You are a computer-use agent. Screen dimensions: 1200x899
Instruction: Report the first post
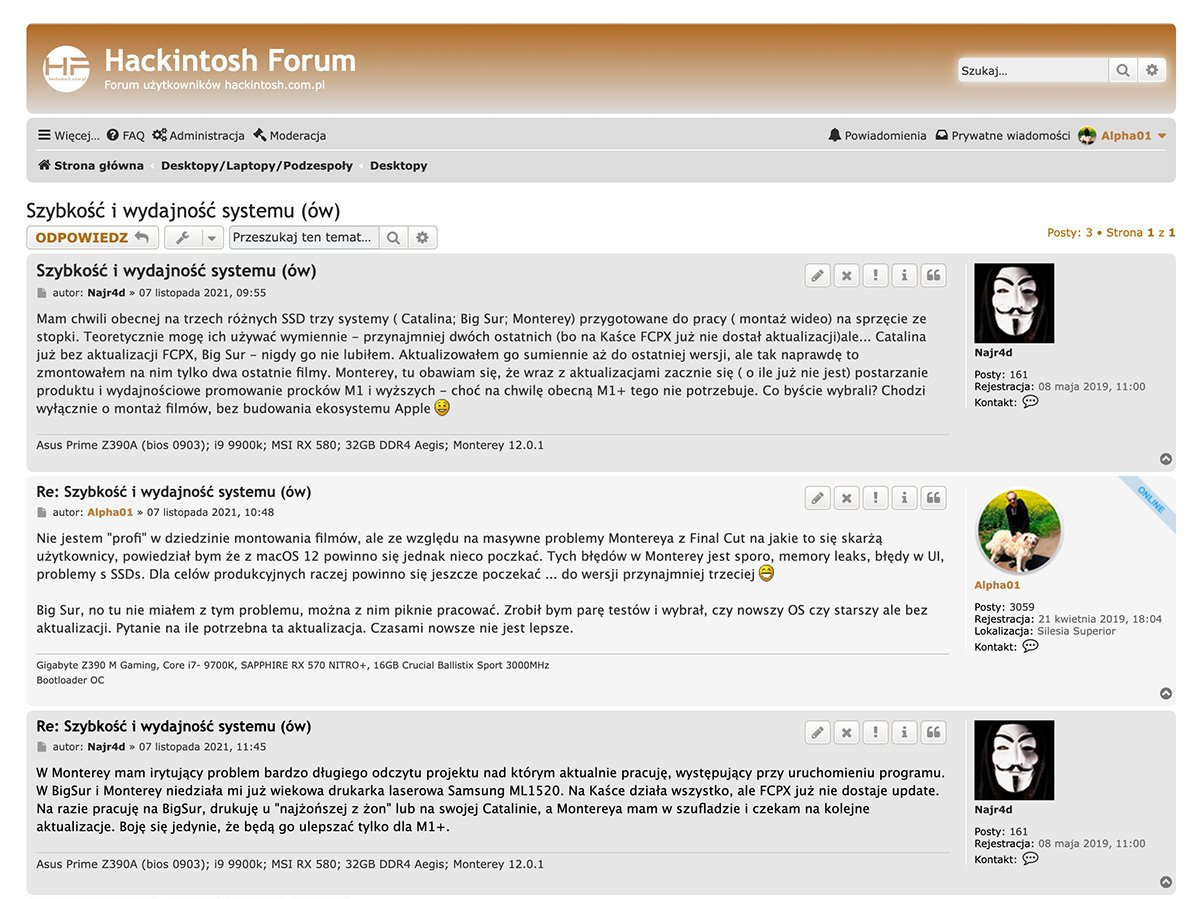tap(876, 276)
